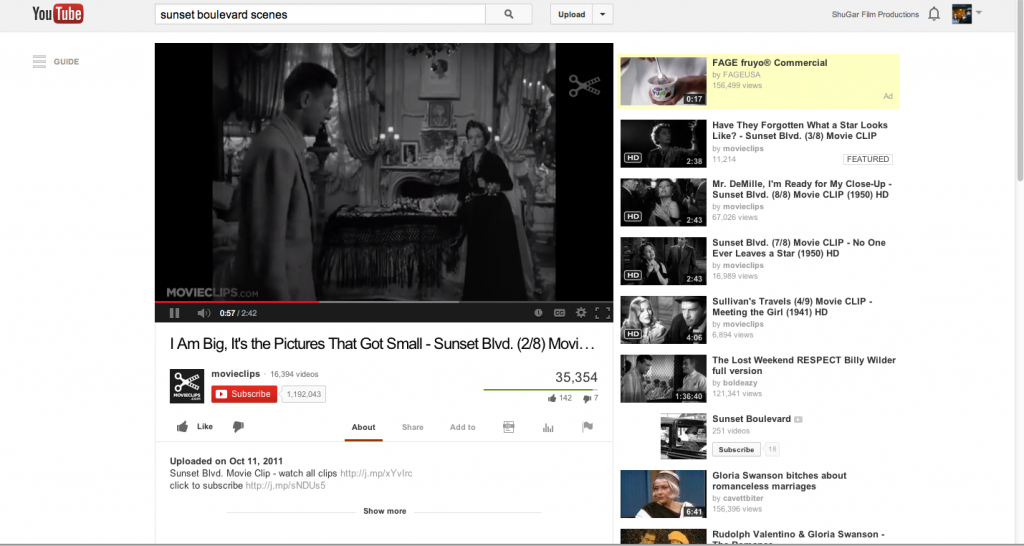Screen dimensions: 1024x546
Task: Open The Lost Weekend RESPECT Billy Wilder video
Action: 804,365
